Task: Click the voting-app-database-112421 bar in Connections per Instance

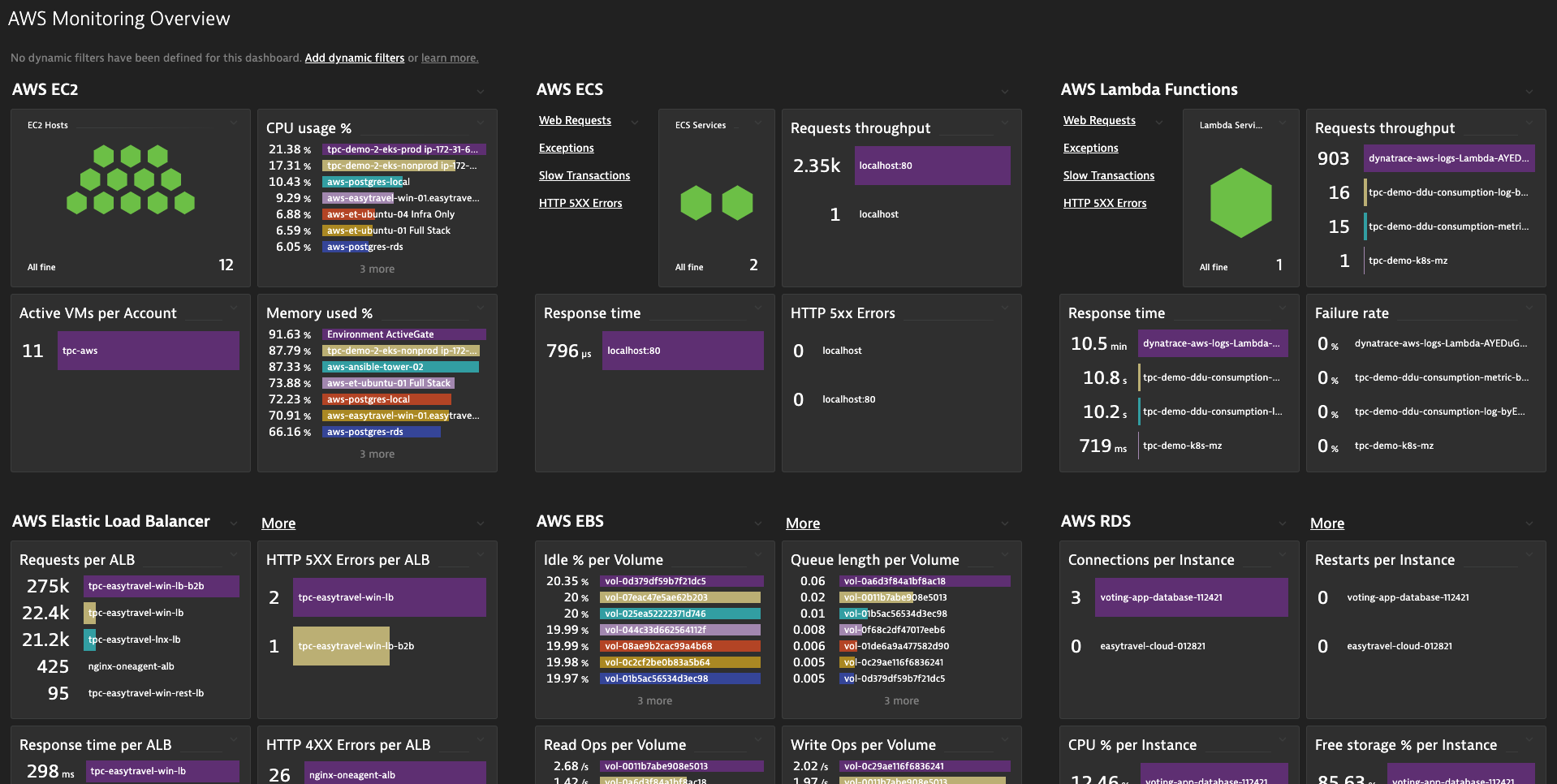Action: tap(1192, 597)
